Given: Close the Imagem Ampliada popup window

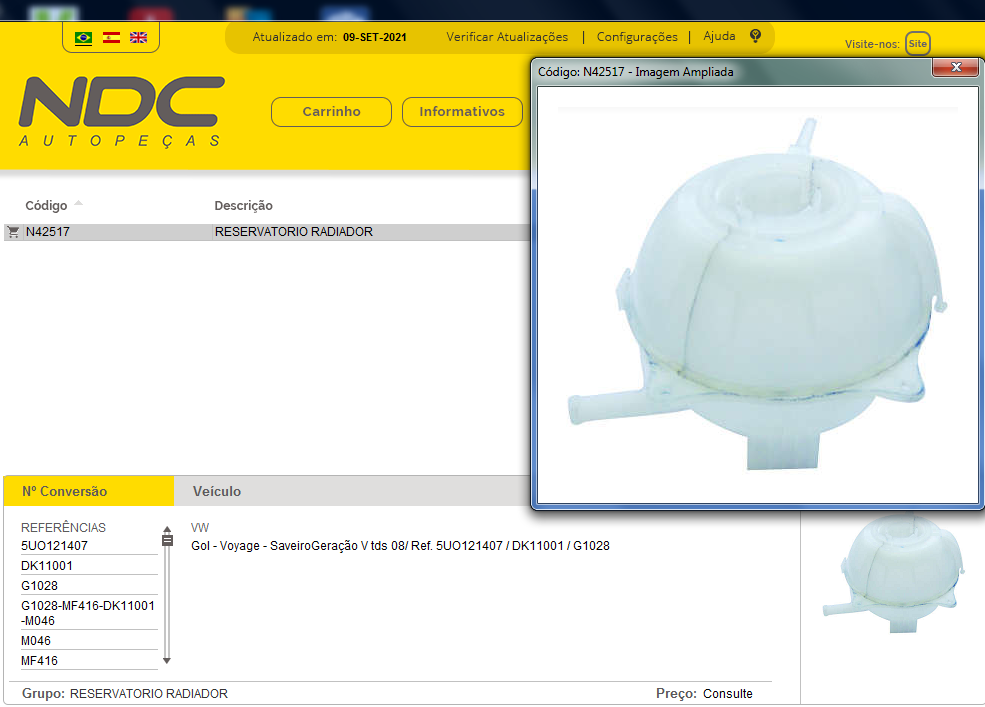Looking at the screenshot, I should (954, 68).
